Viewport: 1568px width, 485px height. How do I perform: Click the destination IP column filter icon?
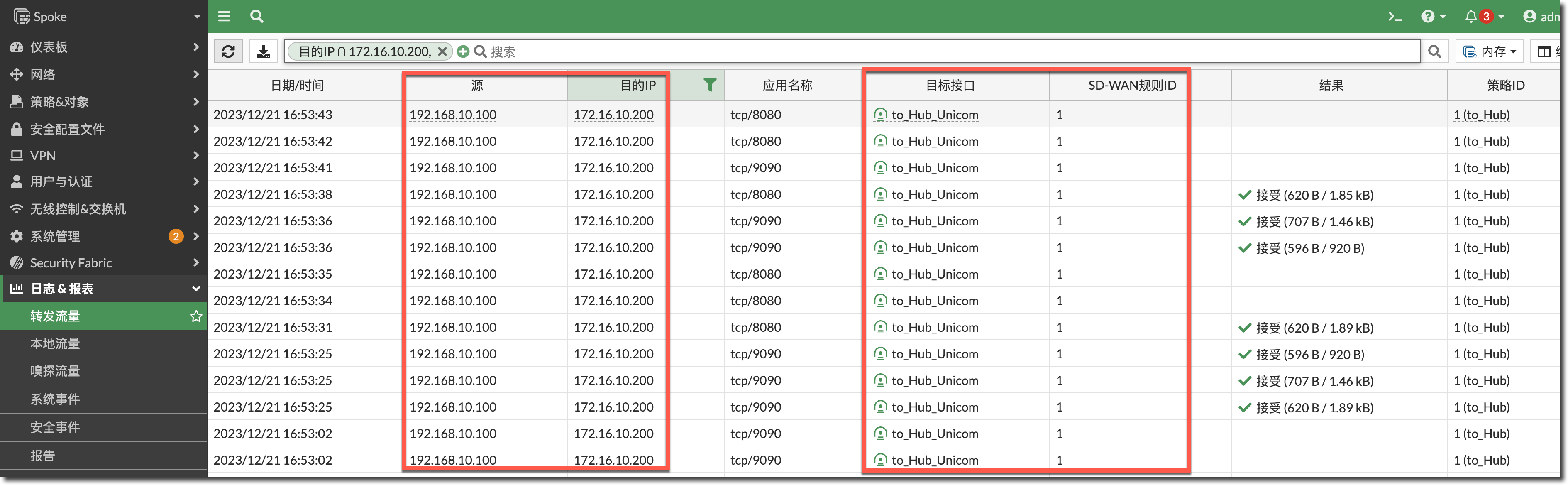[709, 85]
